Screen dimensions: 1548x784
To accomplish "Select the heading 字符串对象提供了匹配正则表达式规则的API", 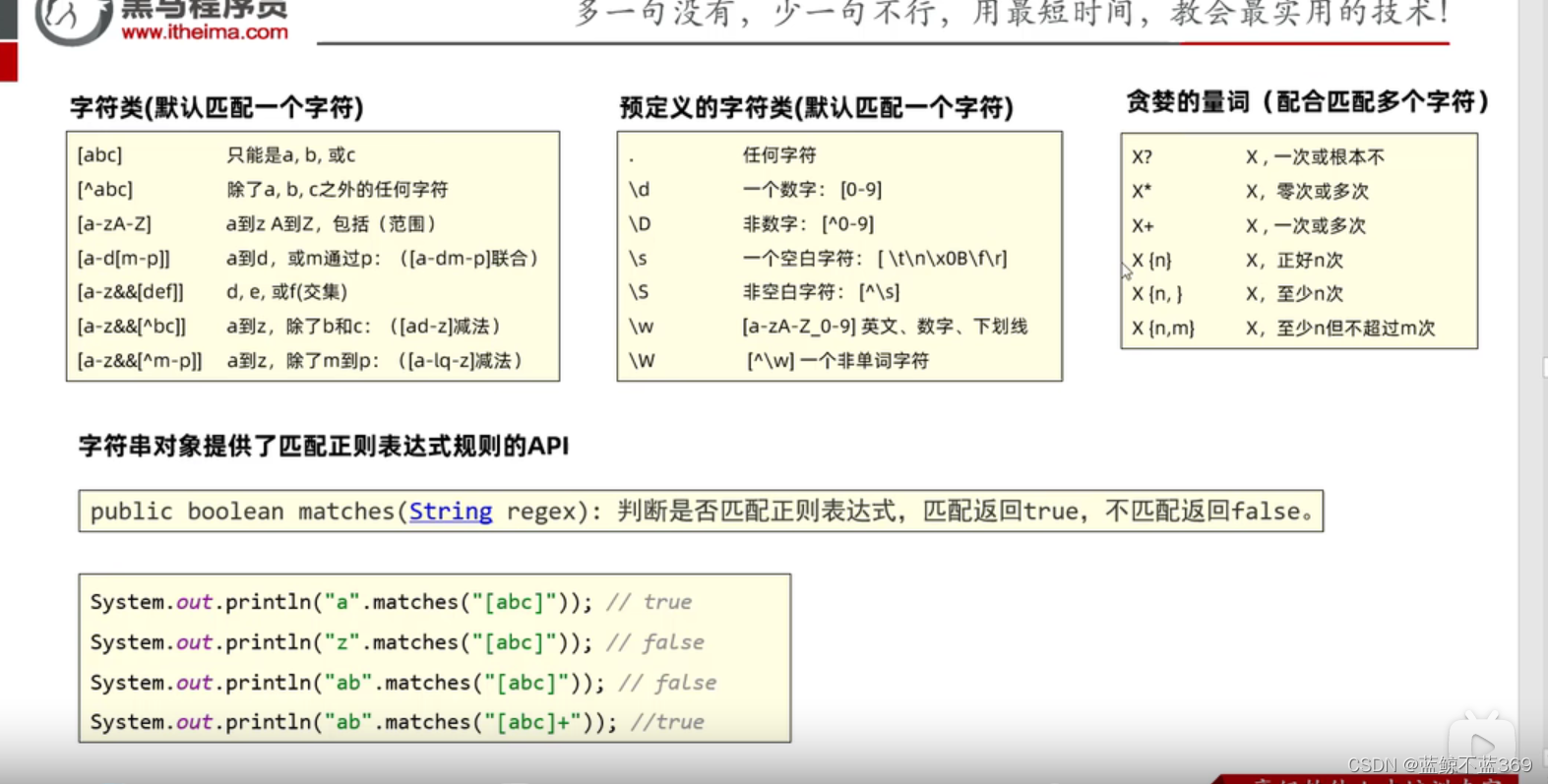I will (x=324, y=446).
